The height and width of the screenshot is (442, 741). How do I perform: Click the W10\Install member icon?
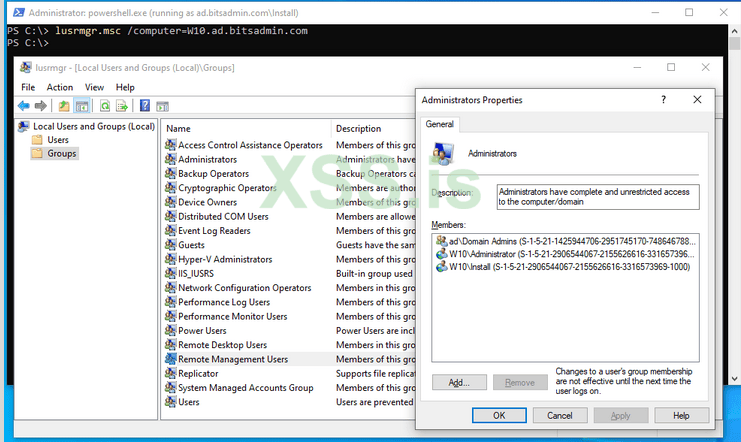click(x=441, y=267)
